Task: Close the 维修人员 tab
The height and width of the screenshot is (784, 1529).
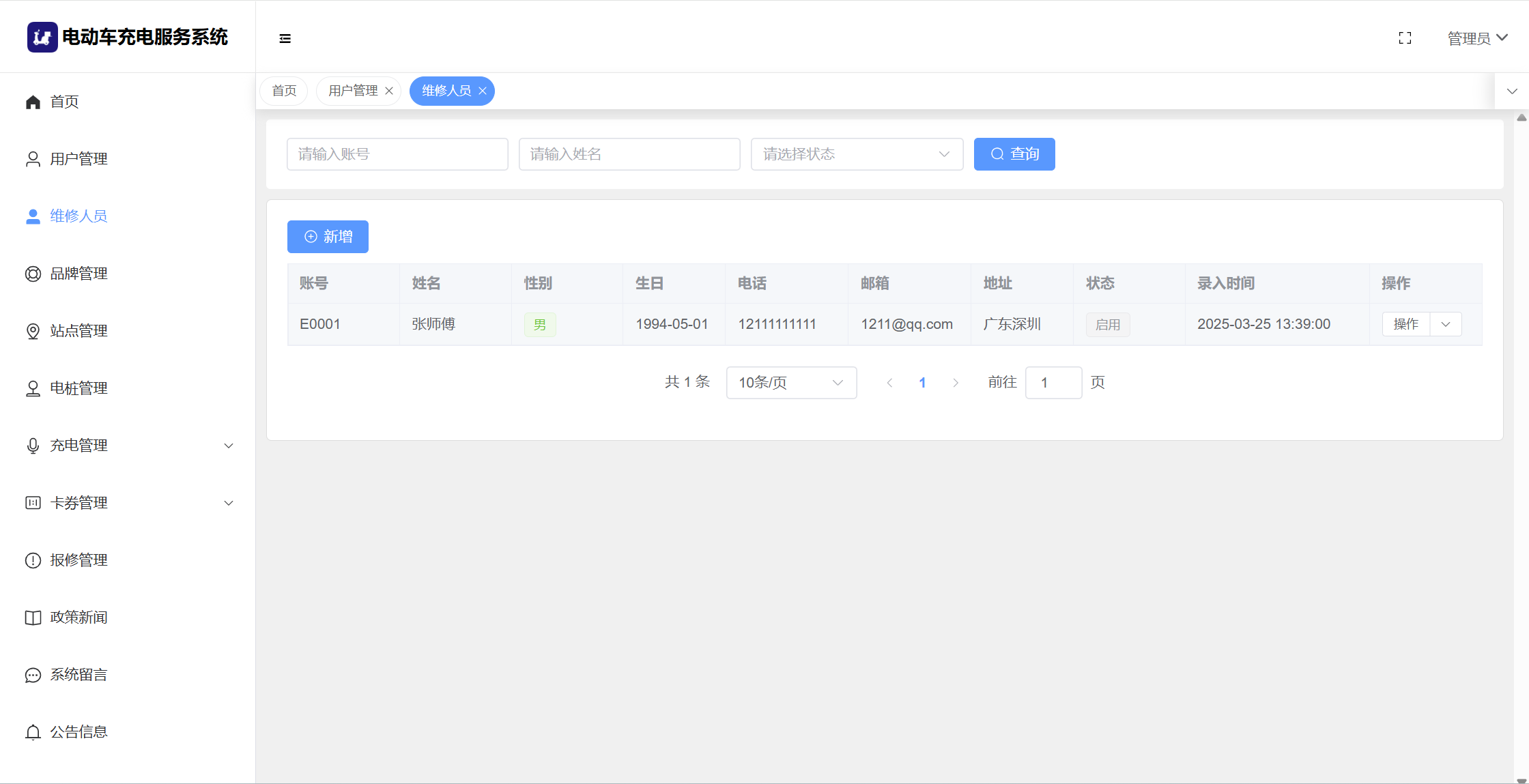Action: [x=483, y=91]
